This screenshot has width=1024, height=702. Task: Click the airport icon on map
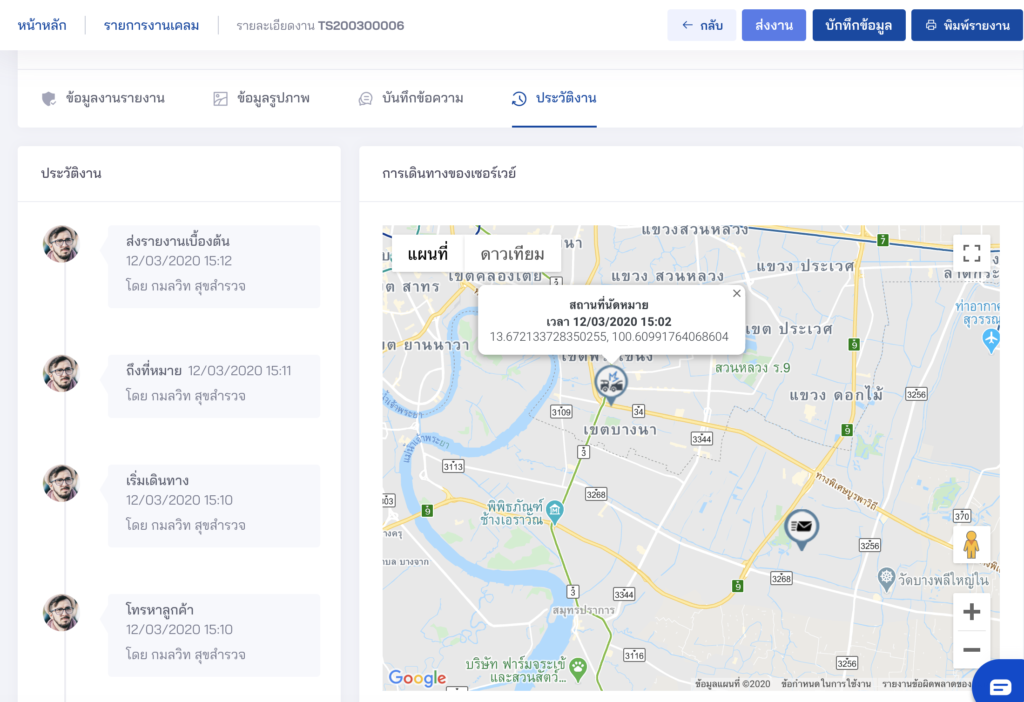click(991, 340)
